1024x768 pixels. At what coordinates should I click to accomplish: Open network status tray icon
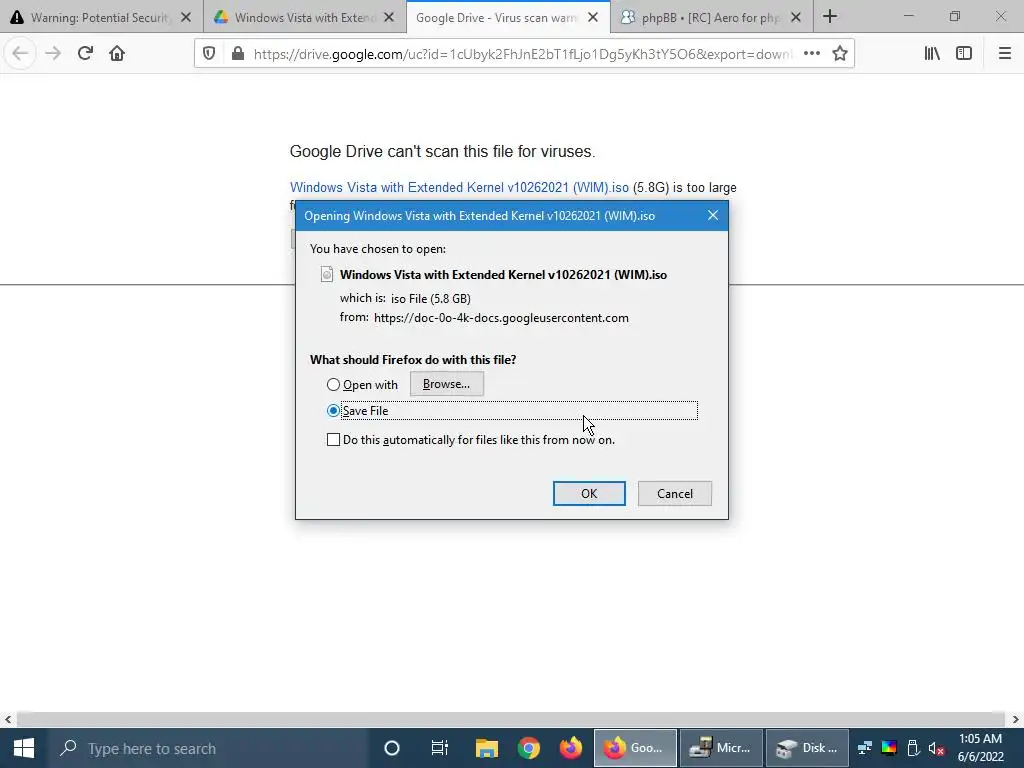(865, 748)
